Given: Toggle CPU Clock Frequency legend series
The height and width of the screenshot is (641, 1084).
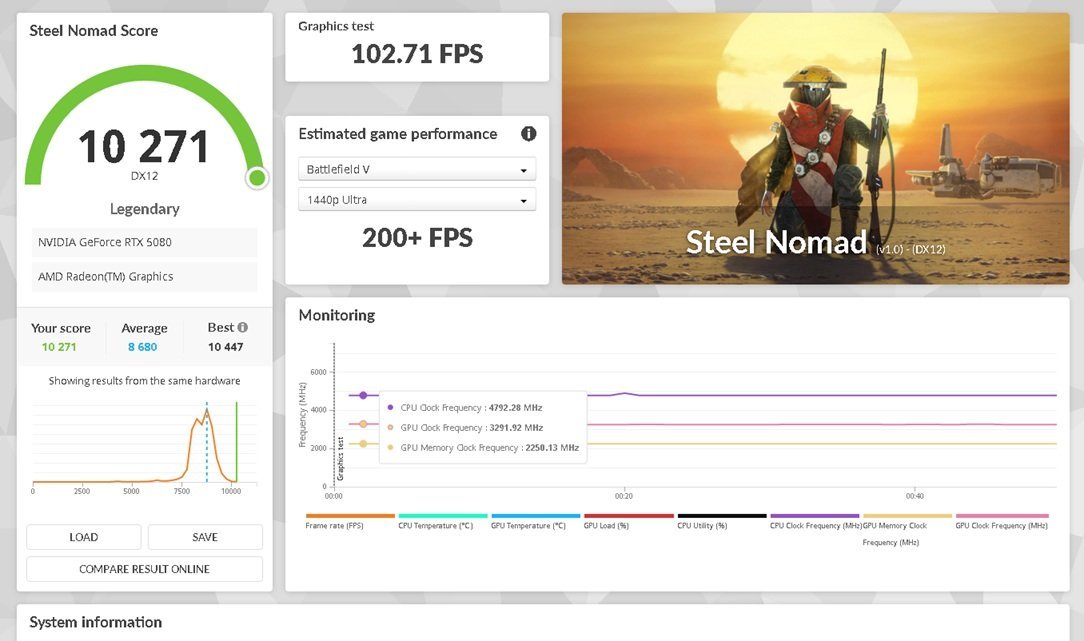Looking at the screenshot, I should coord(814,521).
